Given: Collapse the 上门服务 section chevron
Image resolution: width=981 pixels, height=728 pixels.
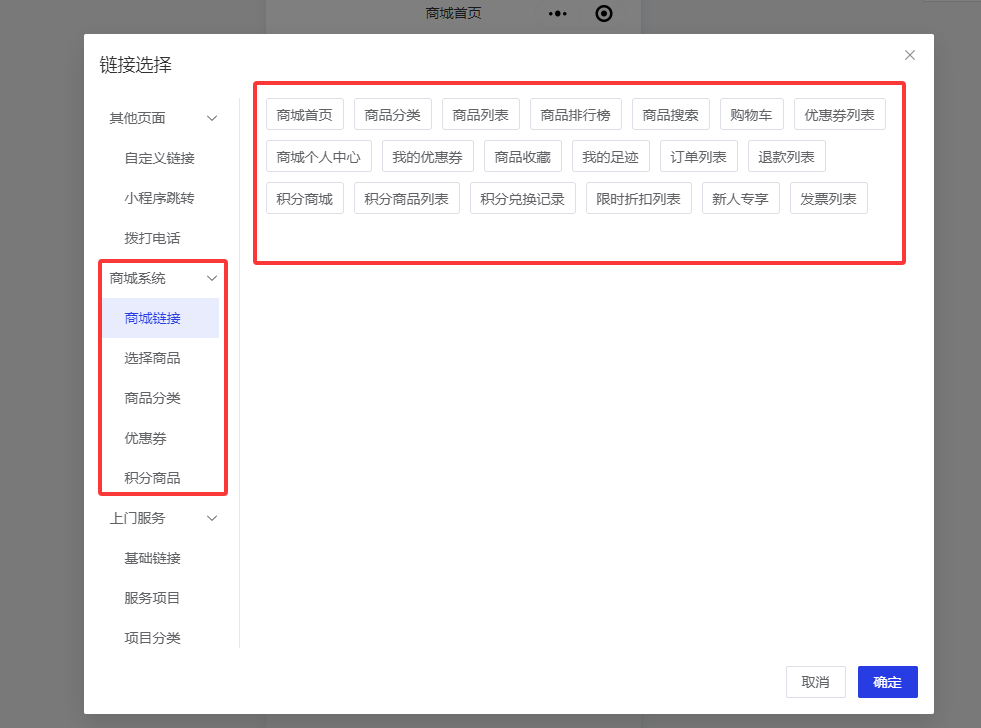Looking at the screenshot, I should coord(211,518).
